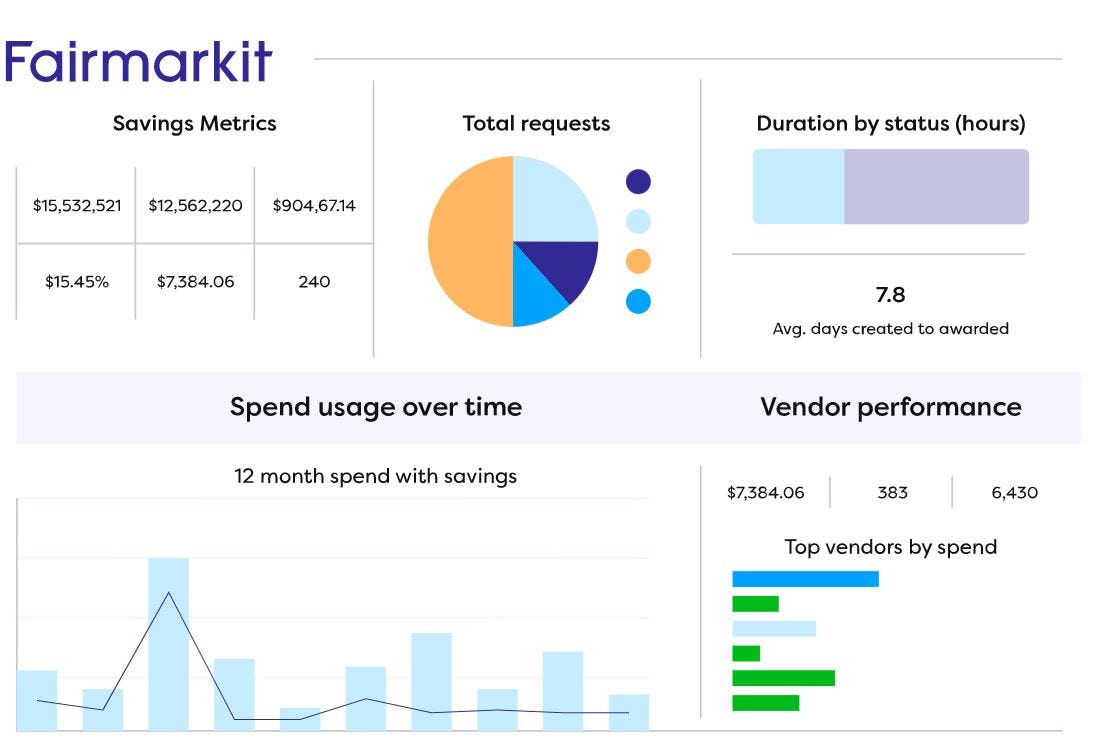Click the tallest bar in 12 month spend chart
The height and width of the screenshot is (752, 1103).
coord(170,640)
